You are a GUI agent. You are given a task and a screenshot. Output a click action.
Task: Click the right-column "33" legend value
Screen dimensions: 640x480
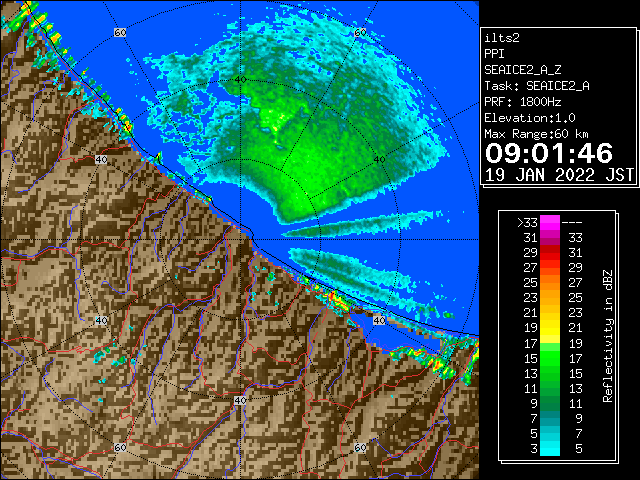click(x=576, y=238)
